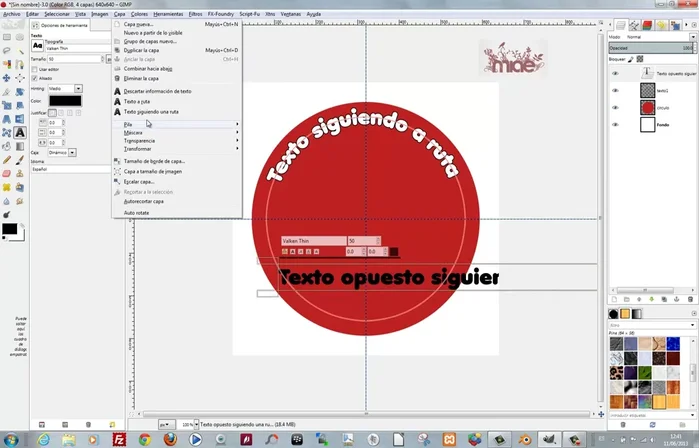Screen dimensions: 699x448
Task: Select the Rectangle Select tool
Action: [x=7, y=37]
